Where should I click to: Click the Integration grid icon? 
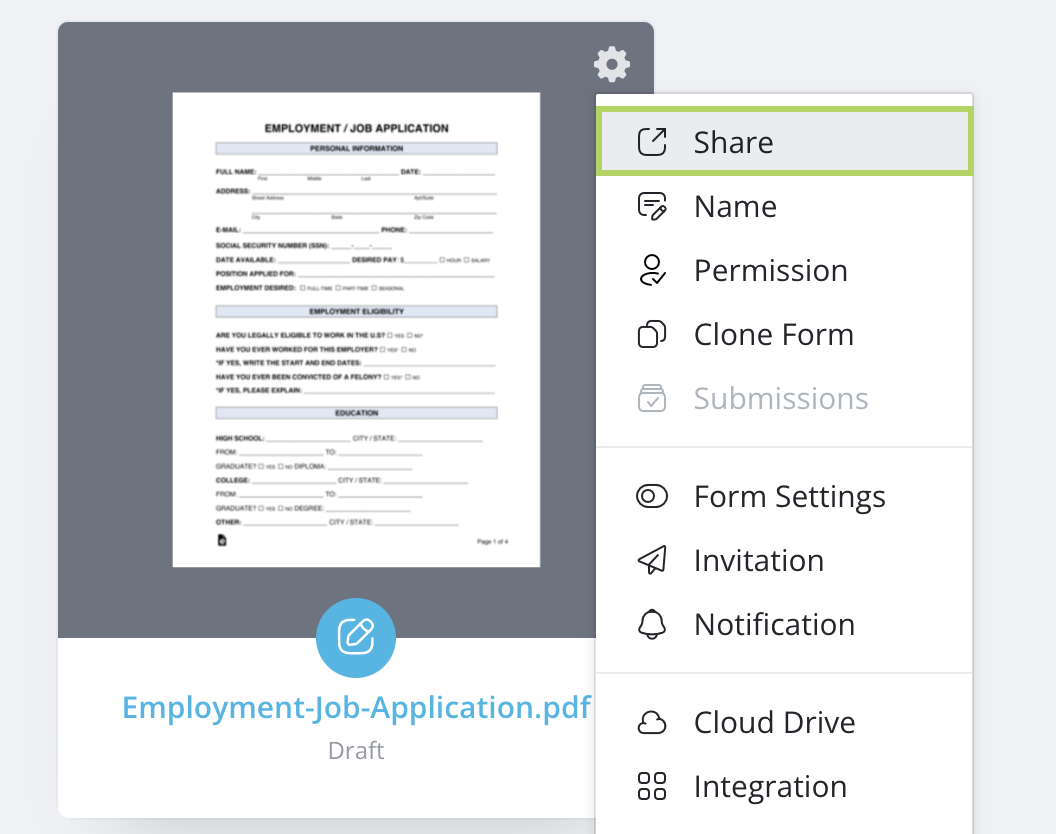pos(652,787)
